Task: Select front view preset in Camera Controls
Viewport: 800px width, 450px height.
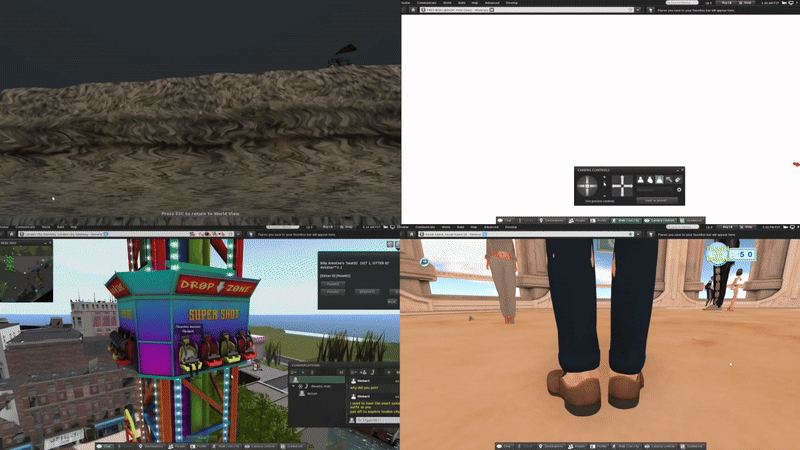Action: click(641, 180)
